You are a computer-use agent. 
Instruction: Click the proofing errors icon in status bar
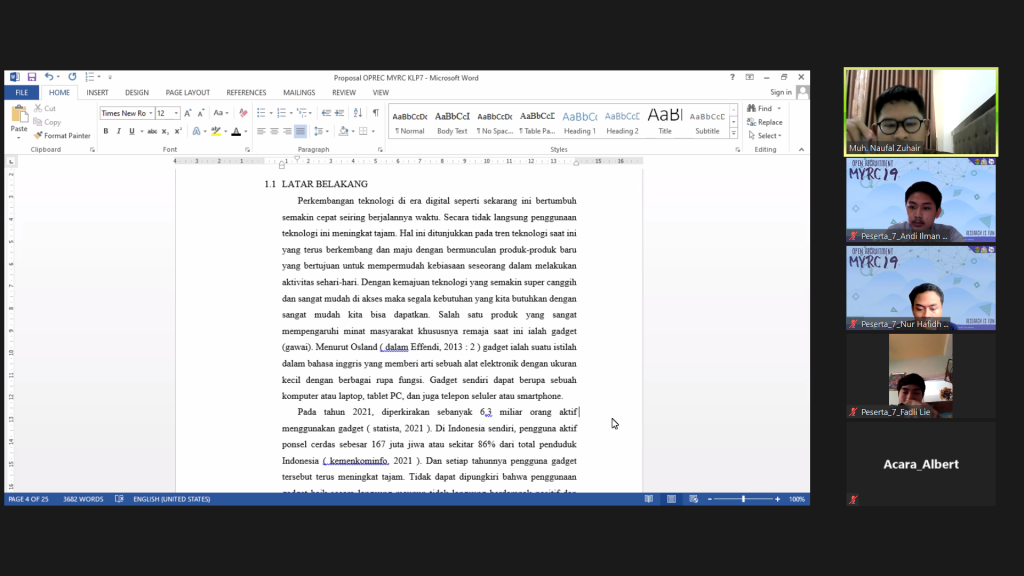click(x=119, y=499)
